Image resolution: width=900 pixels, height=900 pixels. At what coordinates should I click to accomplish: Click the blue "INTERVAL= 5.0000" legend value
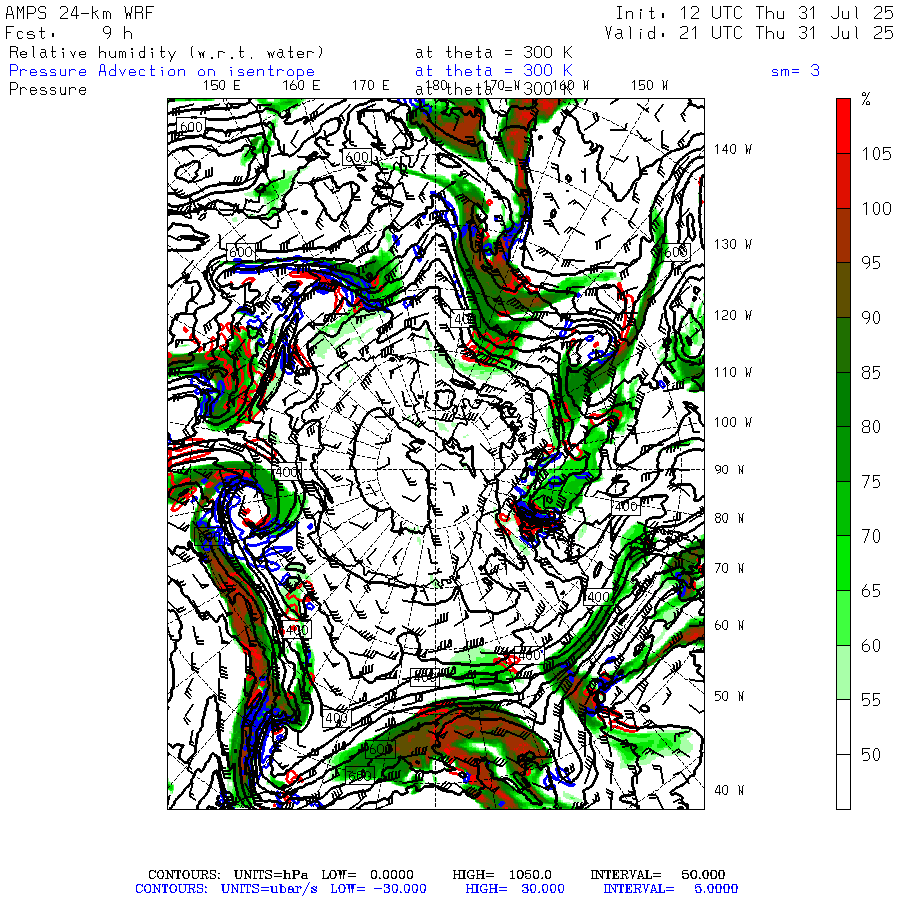(670, 889)
